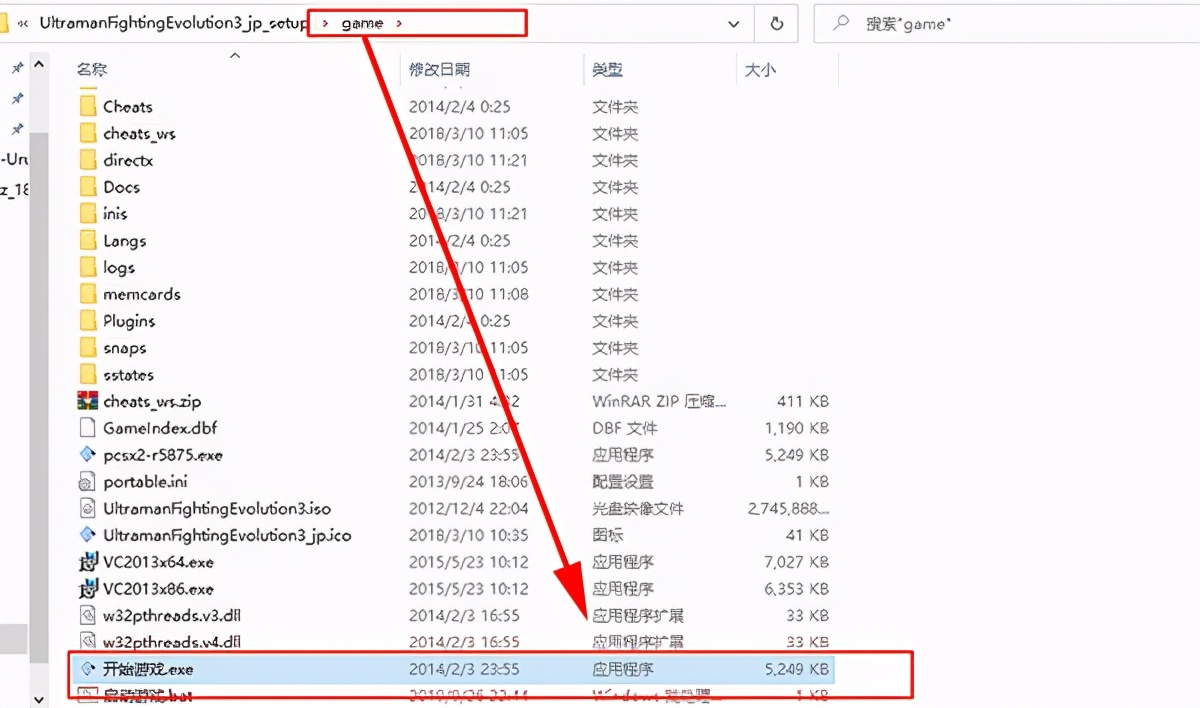This screenshot has height=708, width=1200.
Task: Click the navigation pane scroll down arrow
Action: point(39,699)
